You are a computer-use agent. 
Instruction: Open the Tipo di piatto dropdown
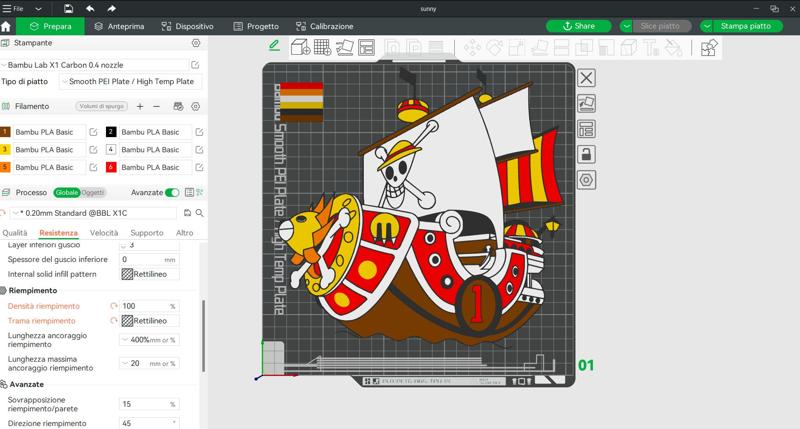tap(131, 81)
